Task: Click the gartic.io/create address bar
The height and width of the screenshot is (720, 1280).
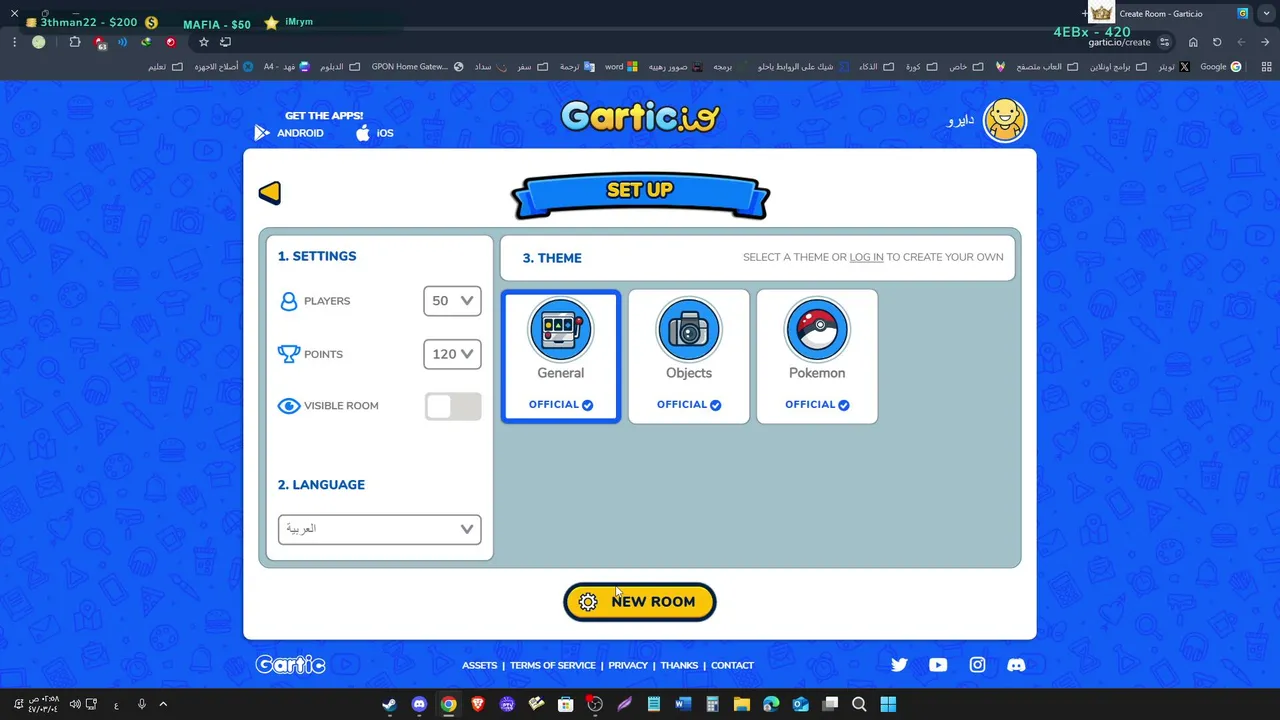Action: click(1119, 42)
